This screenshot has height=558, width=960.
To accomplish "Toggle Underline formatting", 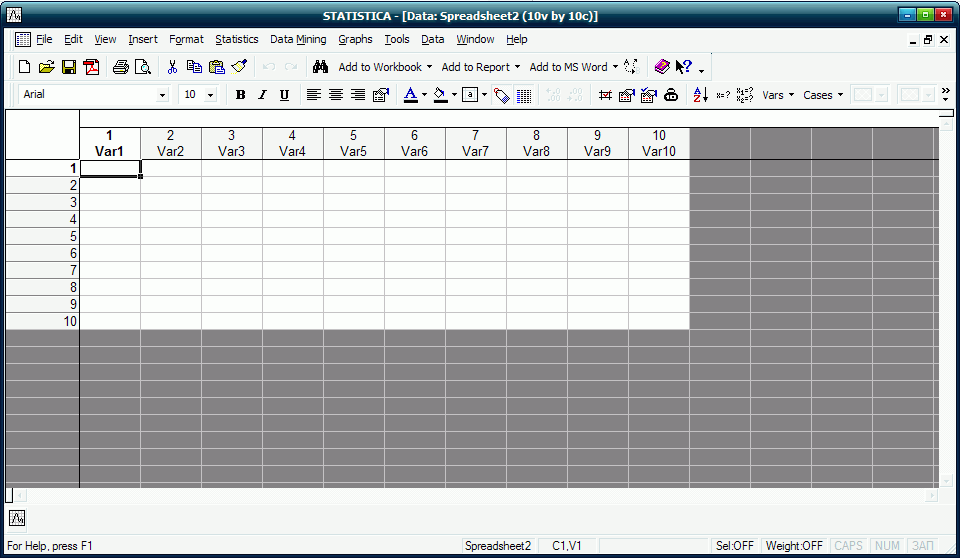I will (284, 95).
